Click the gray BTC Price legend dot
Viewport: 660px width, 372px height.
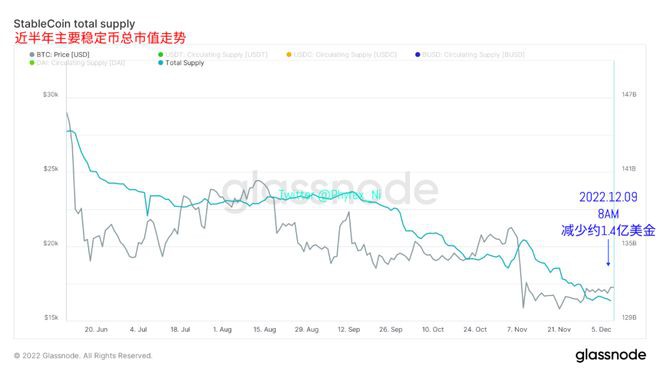tap(32, 55)
